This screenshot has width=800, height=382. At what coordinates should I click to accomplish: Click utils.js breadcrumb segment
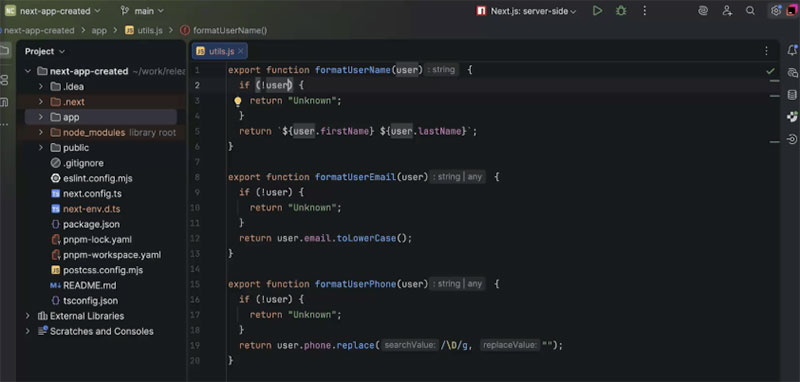tap(144, 31)
